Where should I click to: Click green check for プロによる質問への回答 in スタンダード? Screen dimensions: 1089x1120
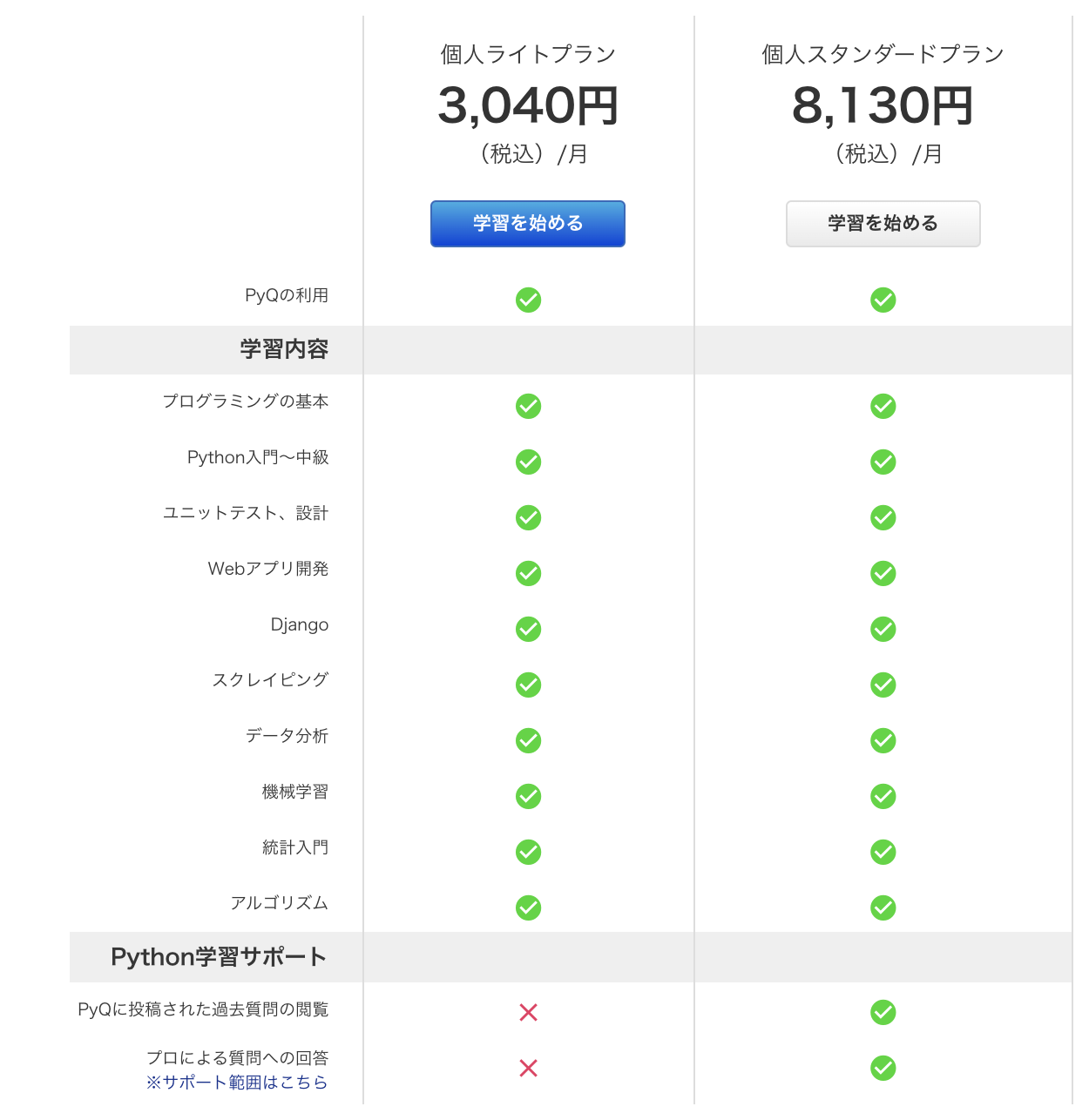point(883,1068)
